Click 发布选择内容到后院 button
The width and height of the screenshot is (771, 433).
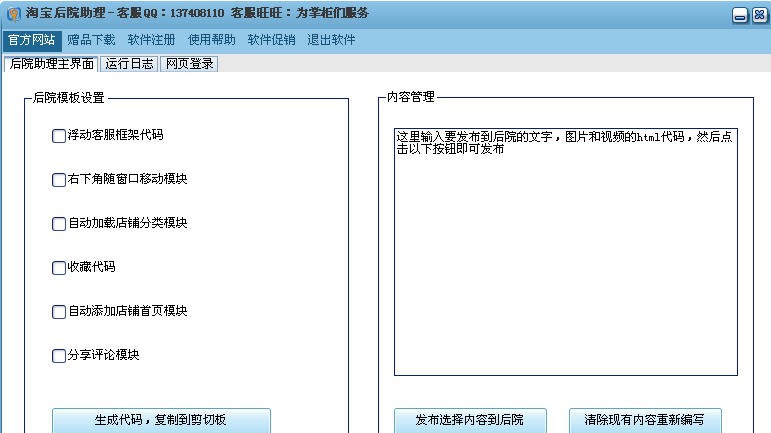coord(470,420)
